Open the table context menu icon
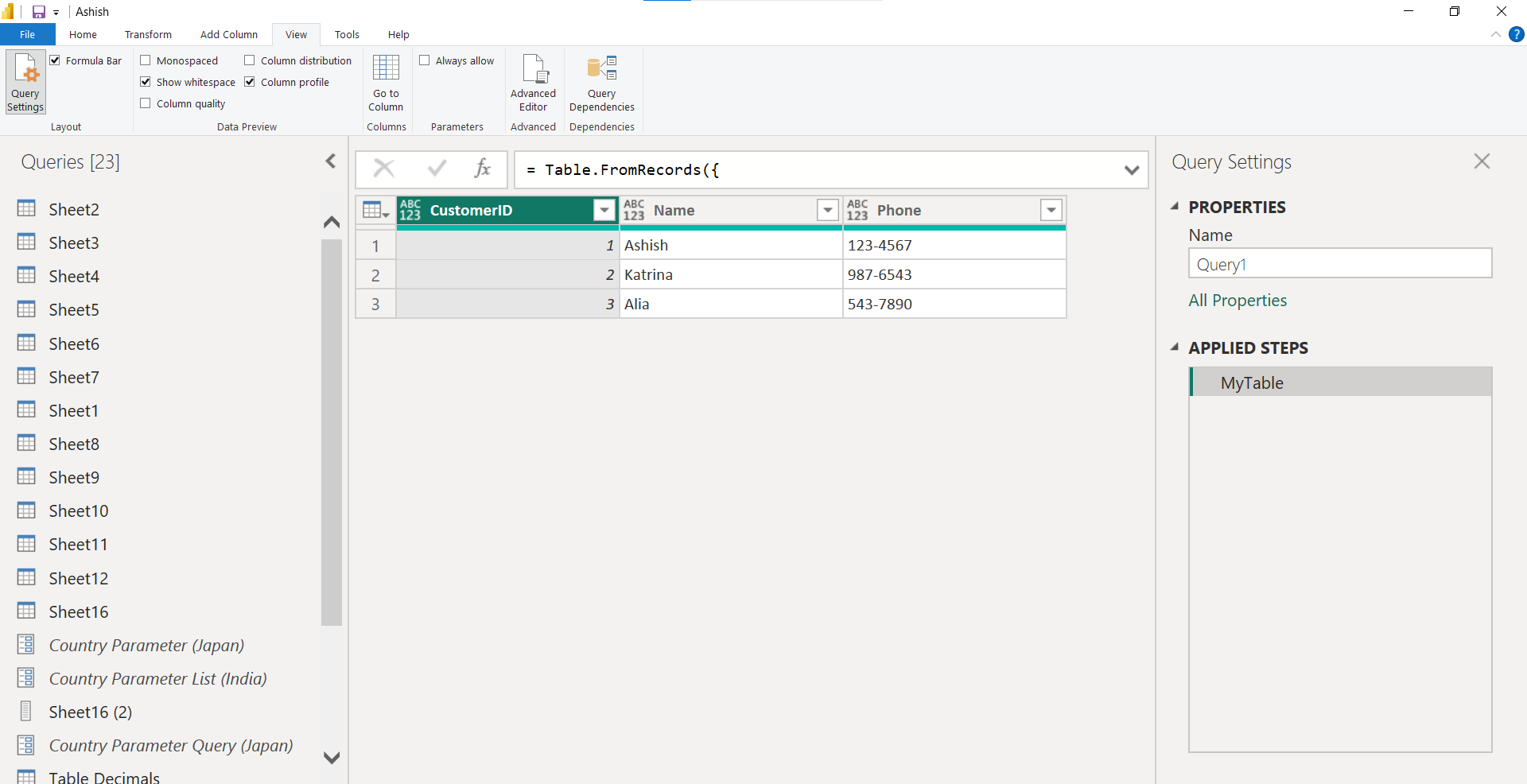This screenshot has width=1527, height=784. tap(373, 210)
